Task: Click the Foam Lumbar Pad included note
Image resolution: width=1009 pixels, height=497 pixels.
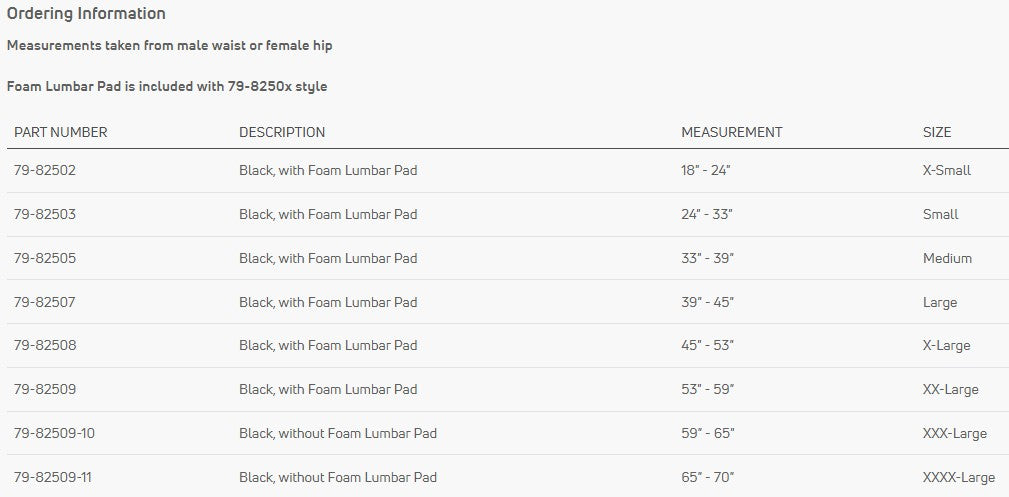Action: [x=167, y=86]
